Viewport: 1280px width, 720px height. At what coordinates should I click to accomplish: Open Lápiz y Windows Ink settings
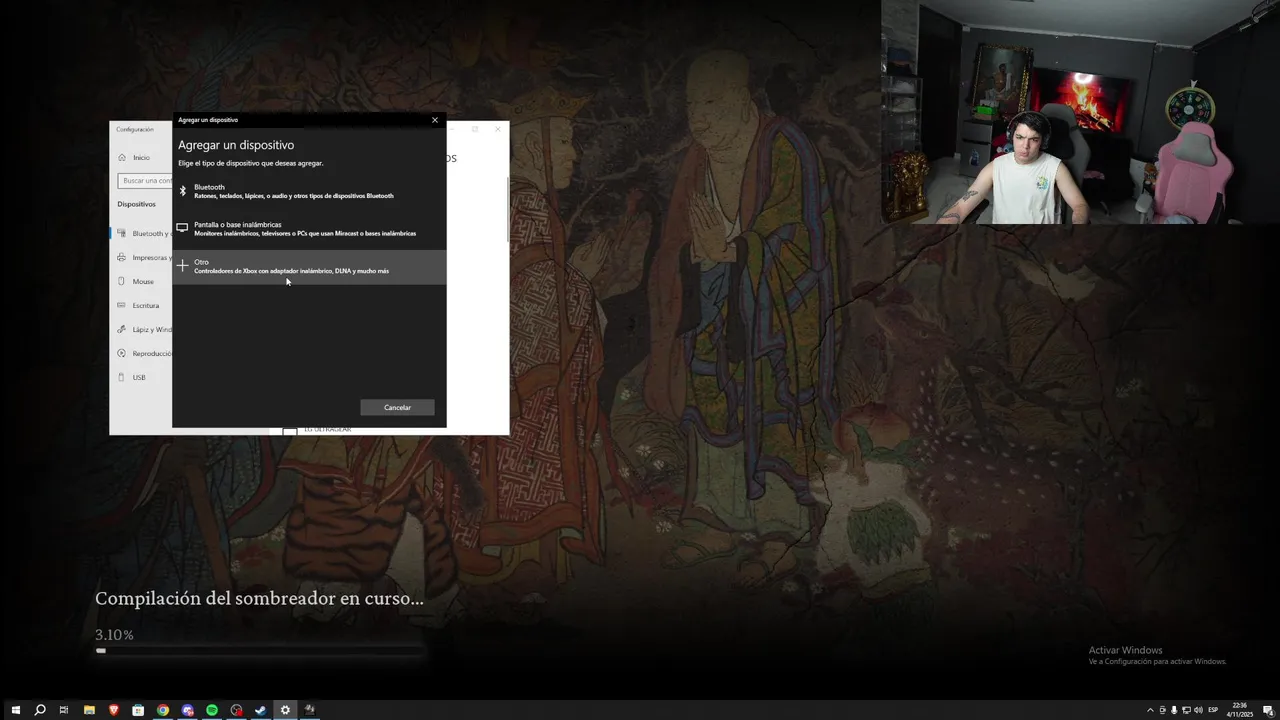(x=140, y=329)
